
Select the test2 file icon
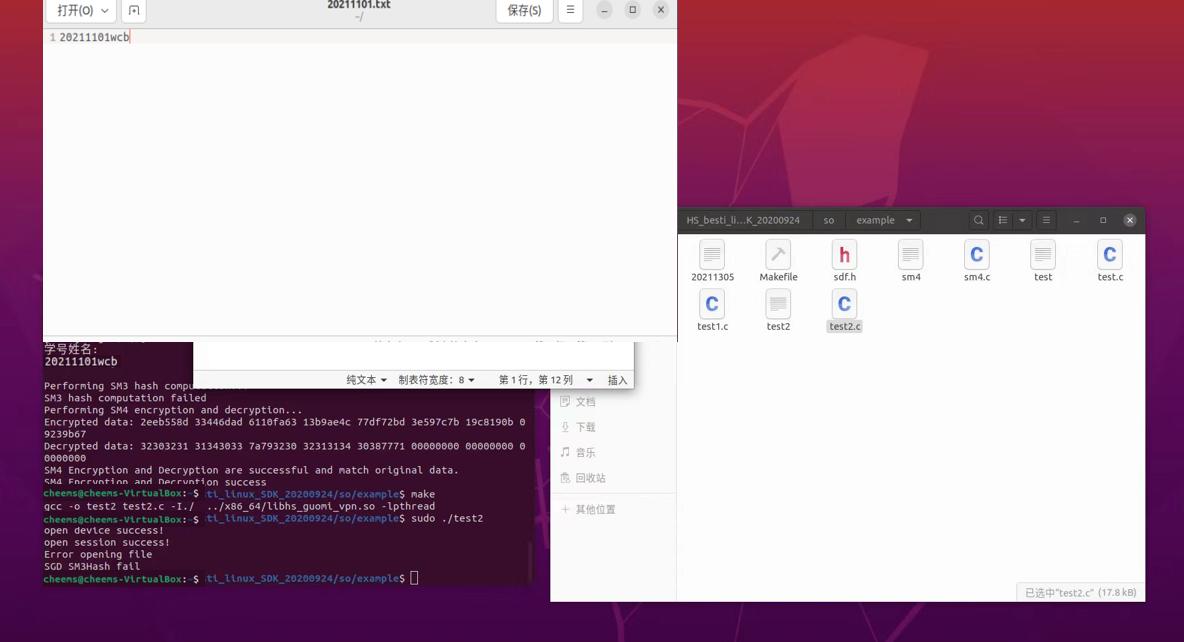[x=778, y=310]
